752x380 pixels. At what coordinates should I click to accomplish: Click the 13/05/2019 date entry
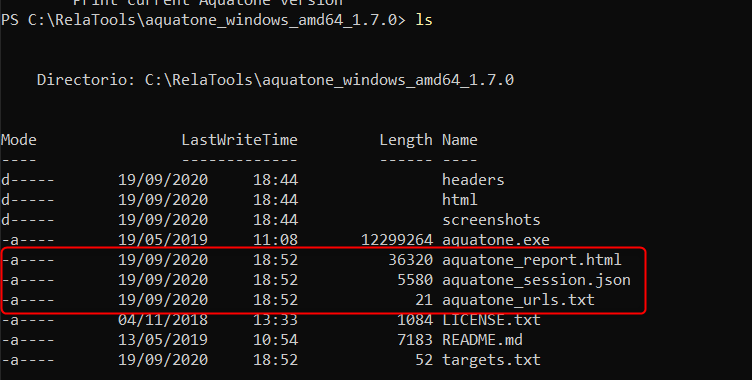163,340
